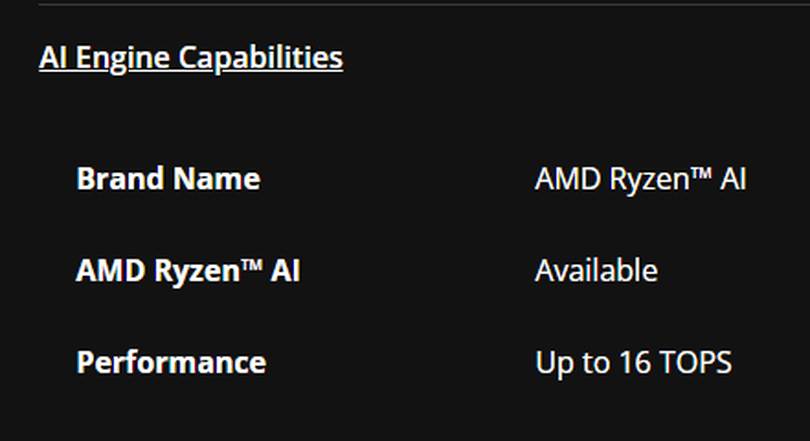Select the Up to 16 TOPS value

coord(633,363)
